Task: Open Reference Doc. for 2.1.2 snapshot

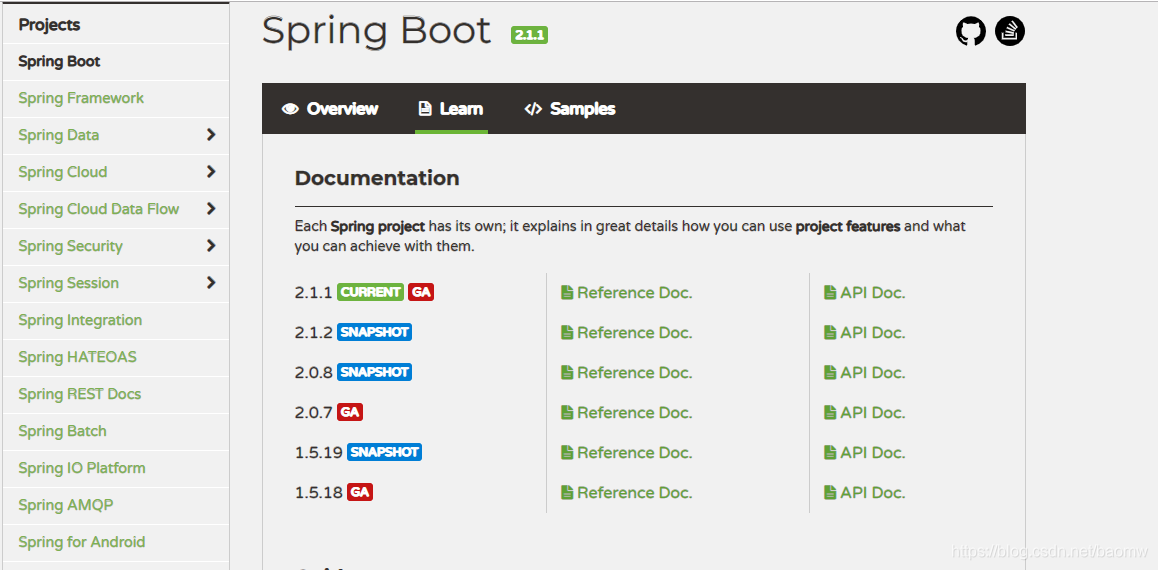Action: click(626, 332)
